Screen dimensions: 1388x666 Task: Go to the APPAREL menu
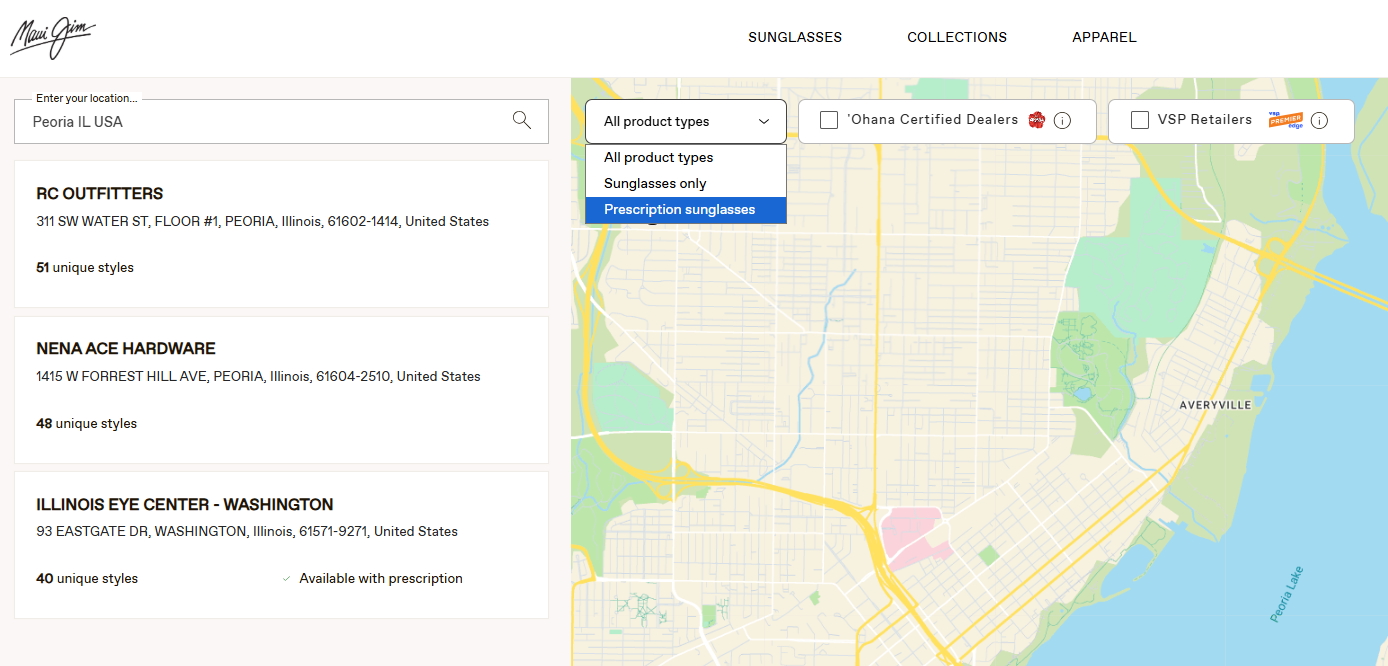click(1104, 37)
